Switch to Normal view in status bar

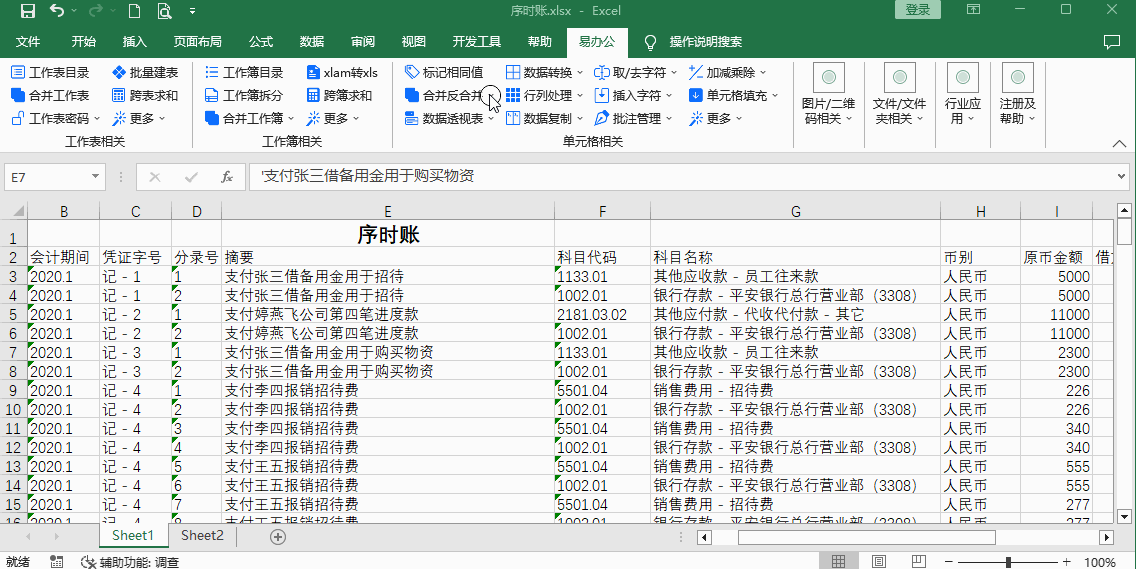[838, 562]
